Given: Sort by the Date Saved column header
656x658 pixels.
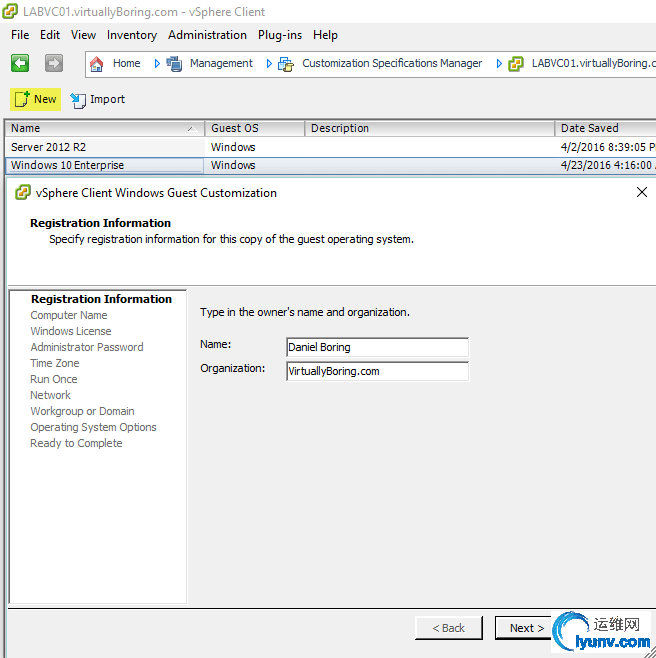Looking at the screenshot, I should click(605, 128).
